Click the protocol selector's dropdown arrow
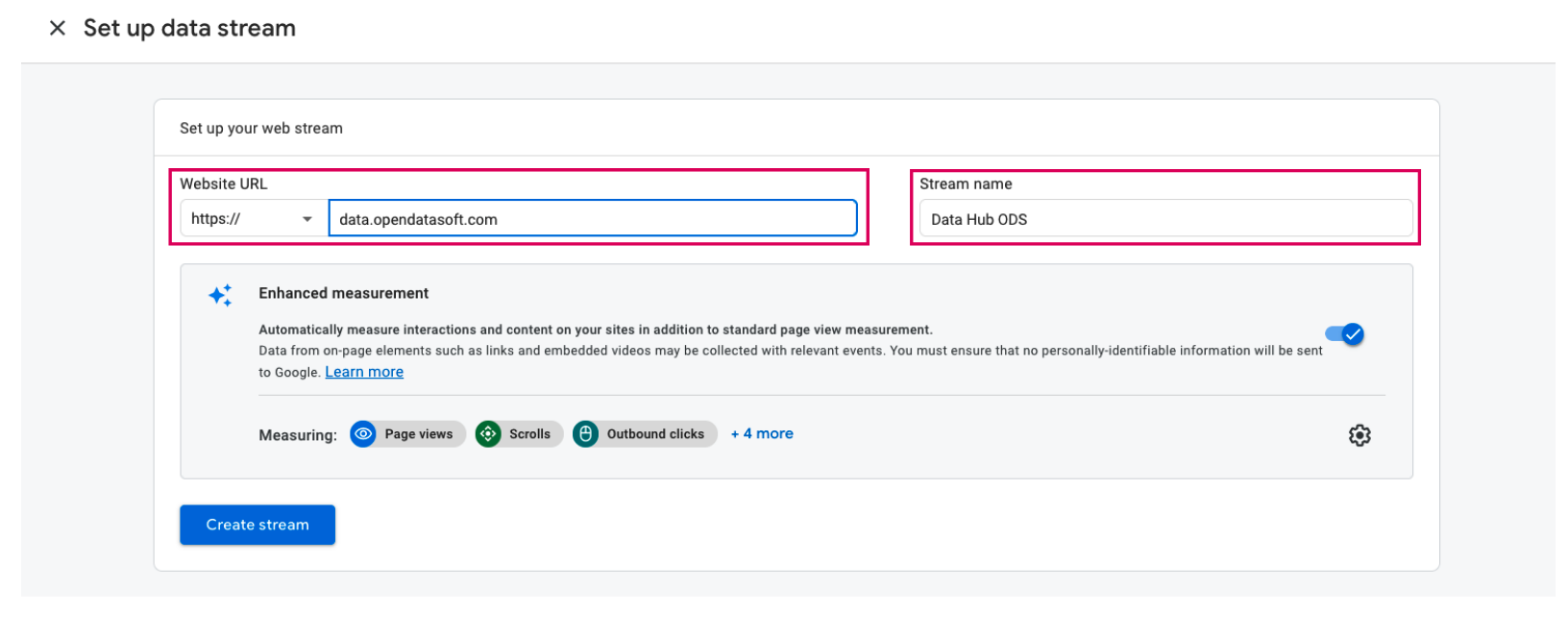The image size is (1568, 637). [307, 219]
